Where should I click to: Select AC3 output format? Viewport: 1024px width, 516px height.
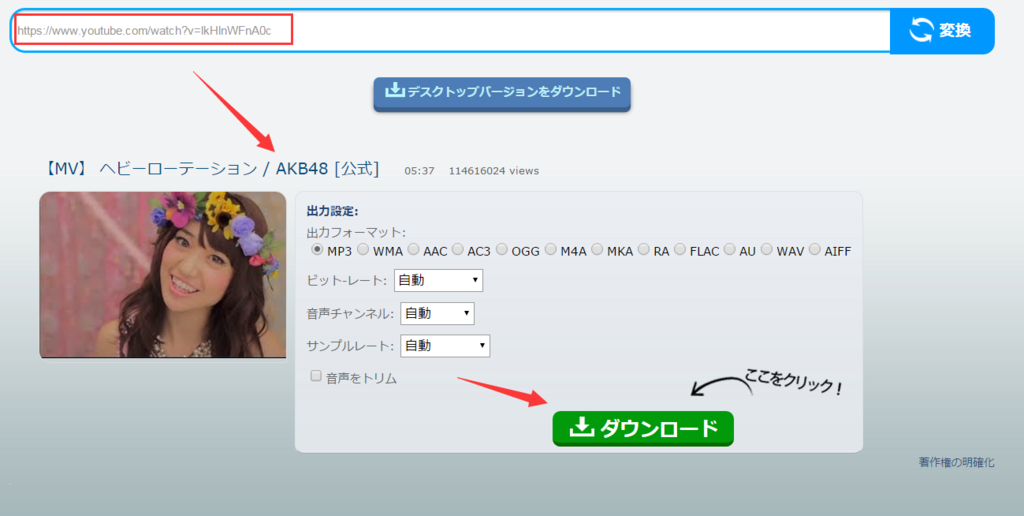point(457,250)
